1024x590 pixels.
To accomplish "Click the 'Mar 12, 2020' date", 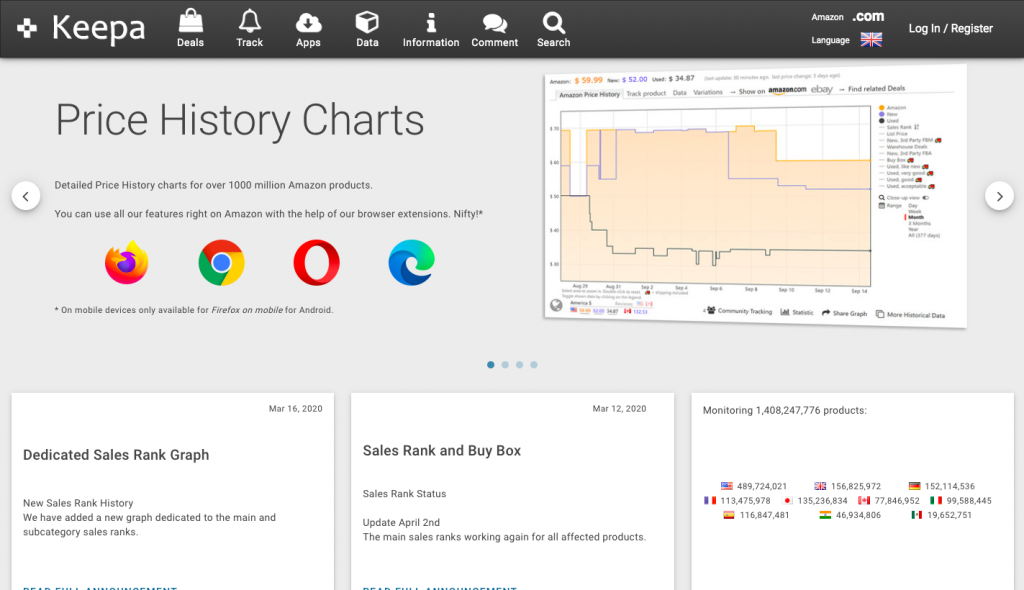I will (619, 408).
